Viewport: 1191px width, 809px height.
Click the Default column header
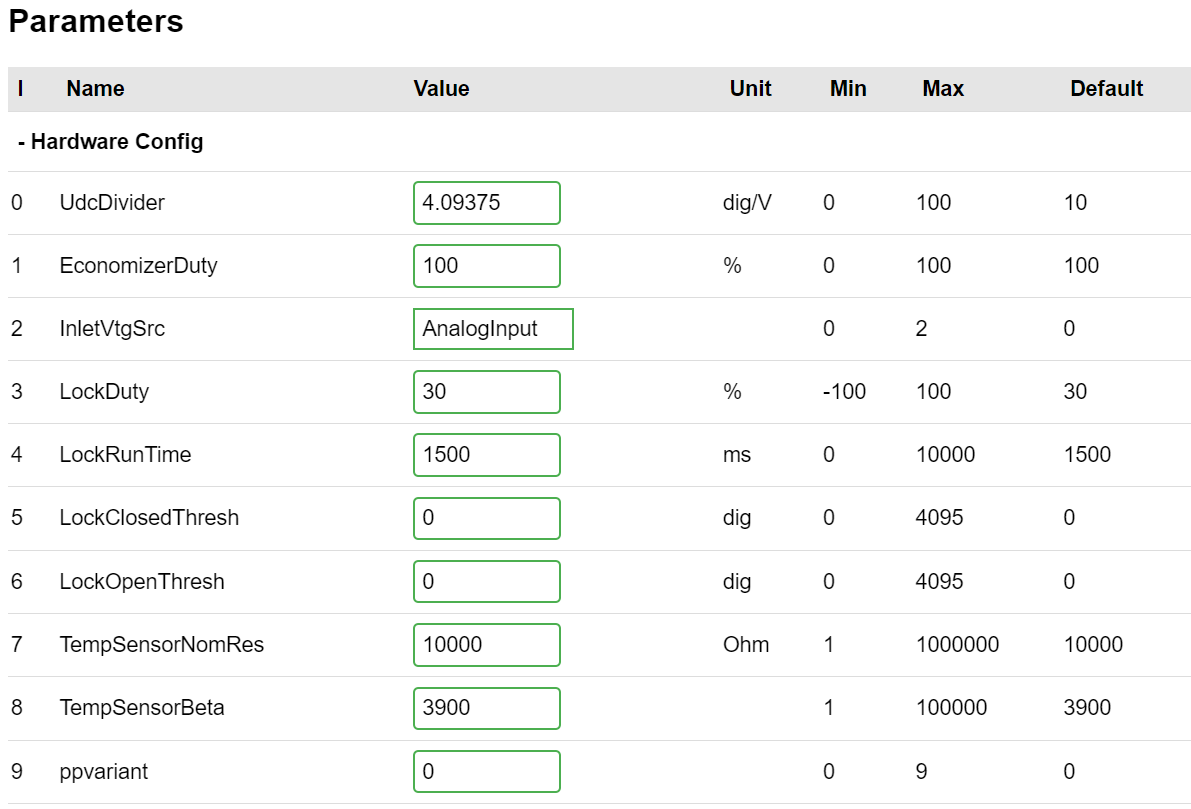1106,89
